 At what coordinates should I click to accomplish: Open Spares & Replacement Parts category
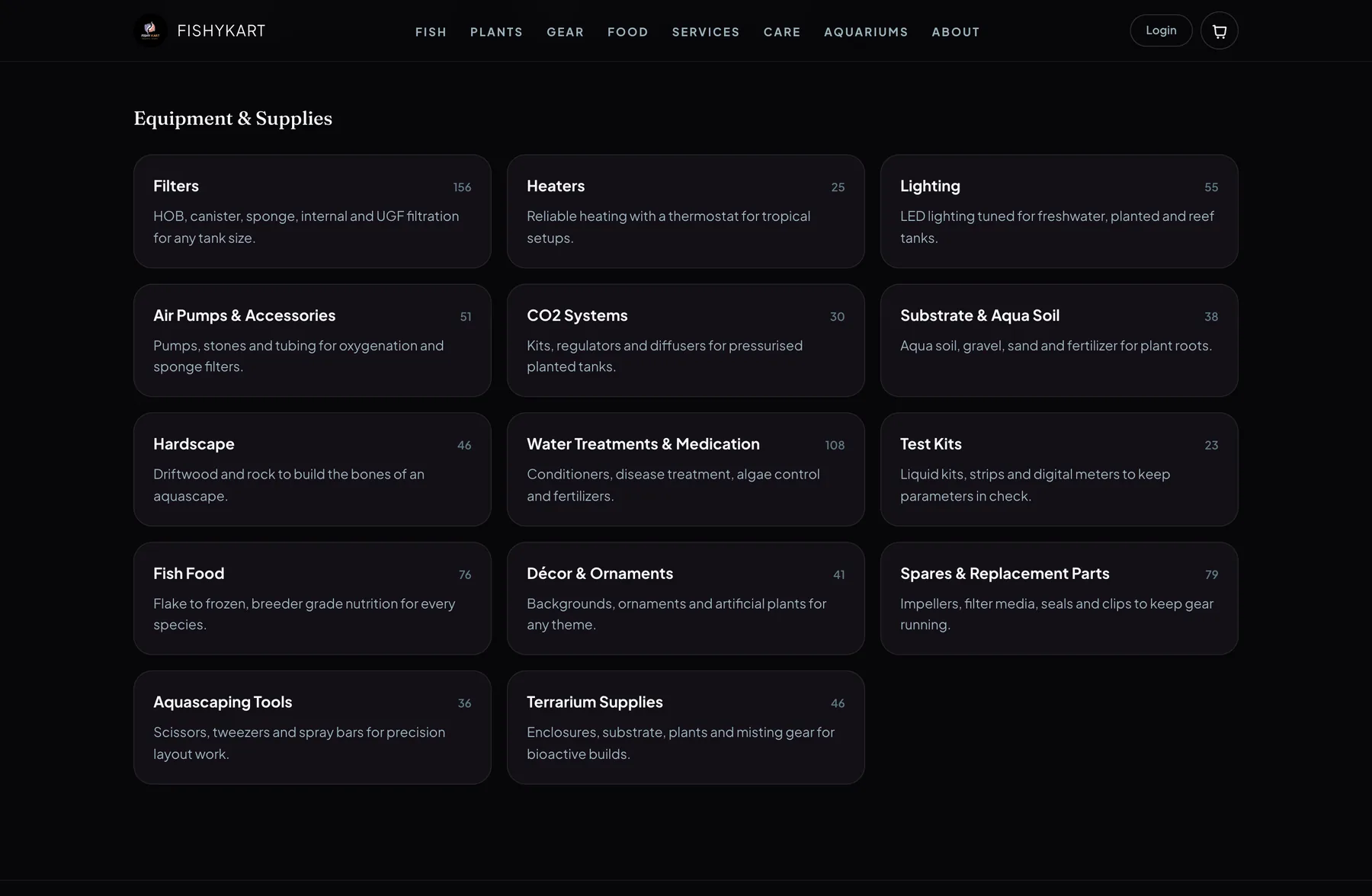click(1059, 598)
